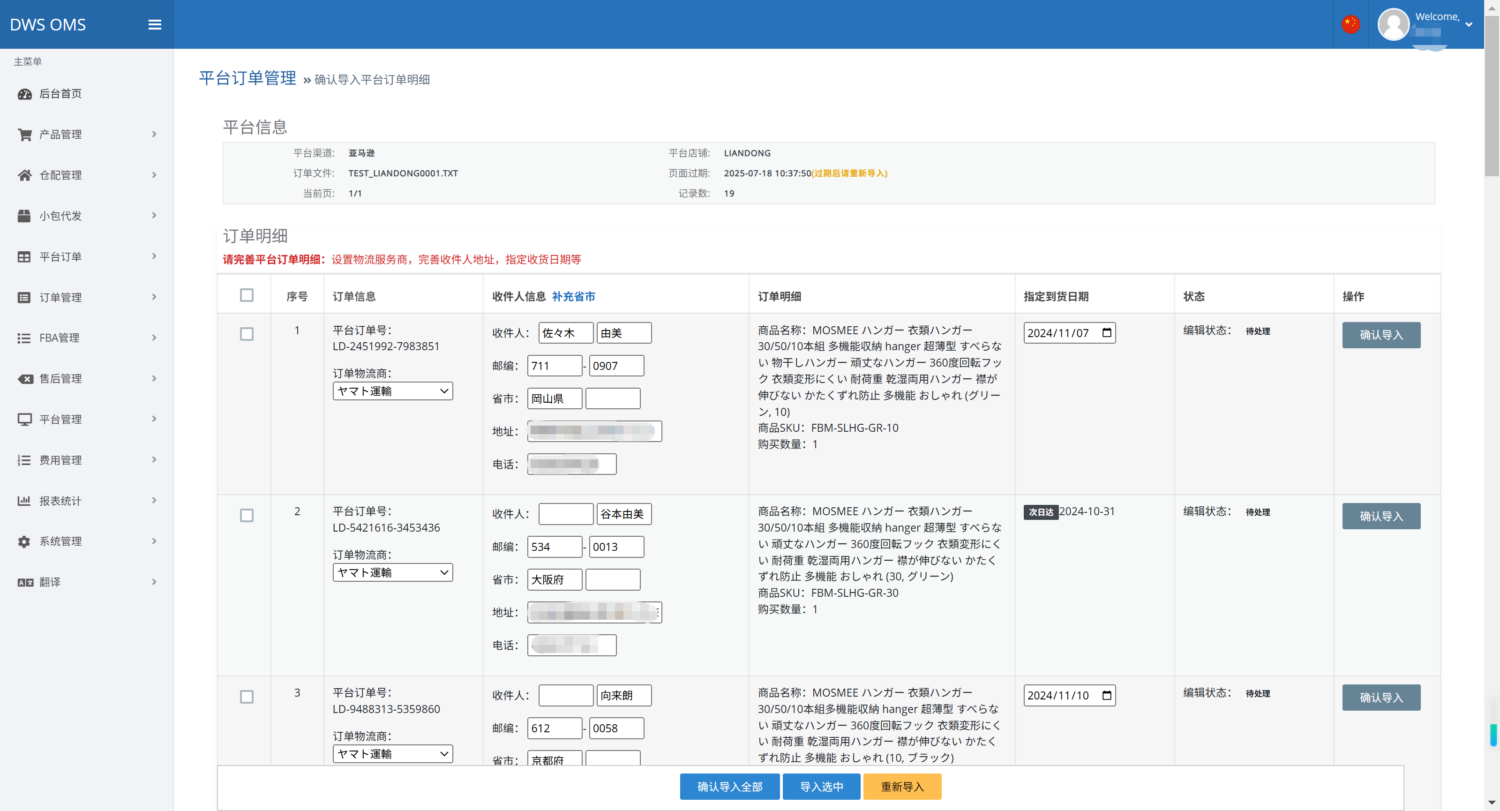Viewport: 1500px width, 811px height.
Task: Click the monitor icon for 平台管理
Action: (25, 419)
